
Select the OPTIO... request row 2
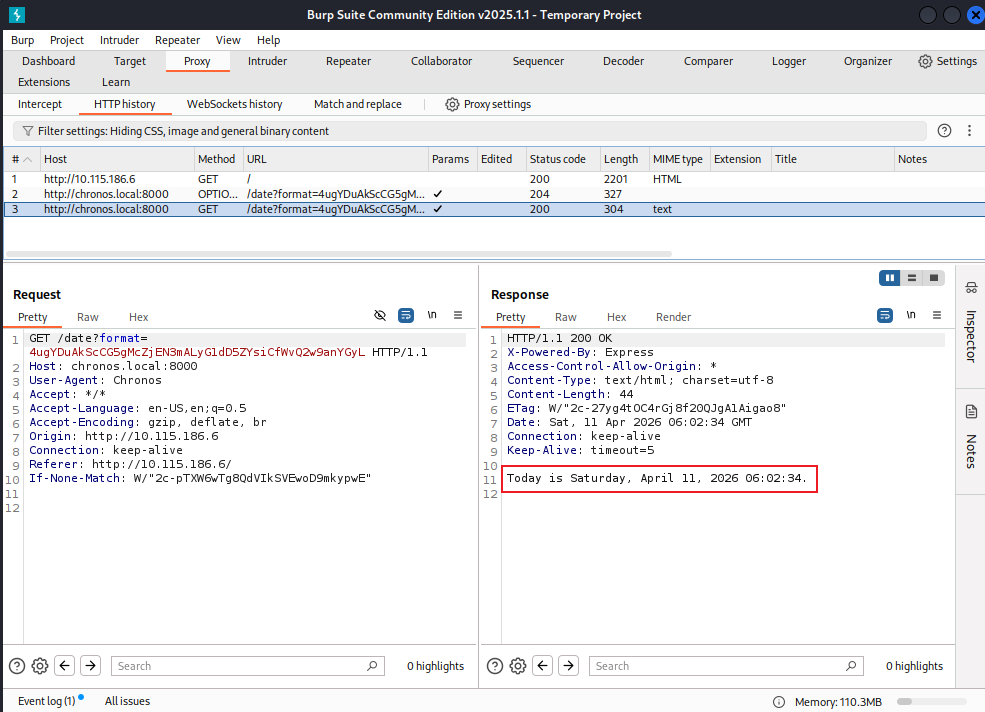pos(494,194)
